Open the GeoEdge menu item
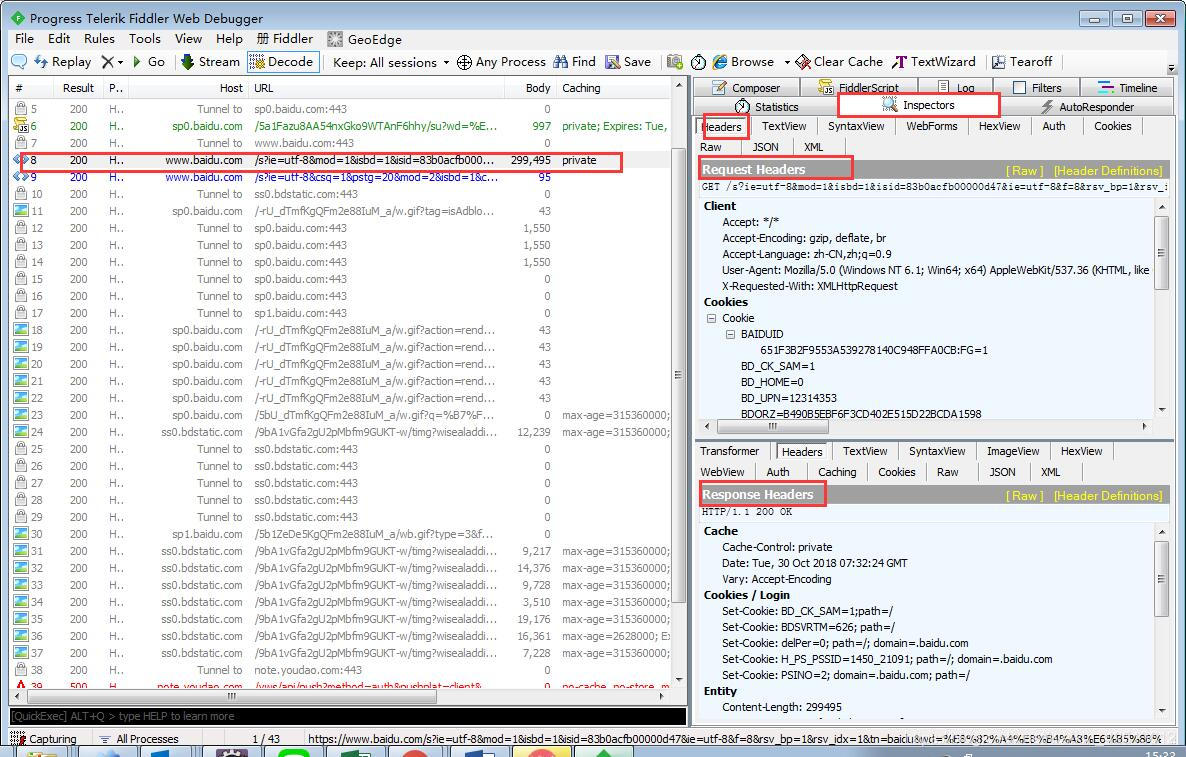The width and height of the screenshot is (1186, 757). coord(365,39)
